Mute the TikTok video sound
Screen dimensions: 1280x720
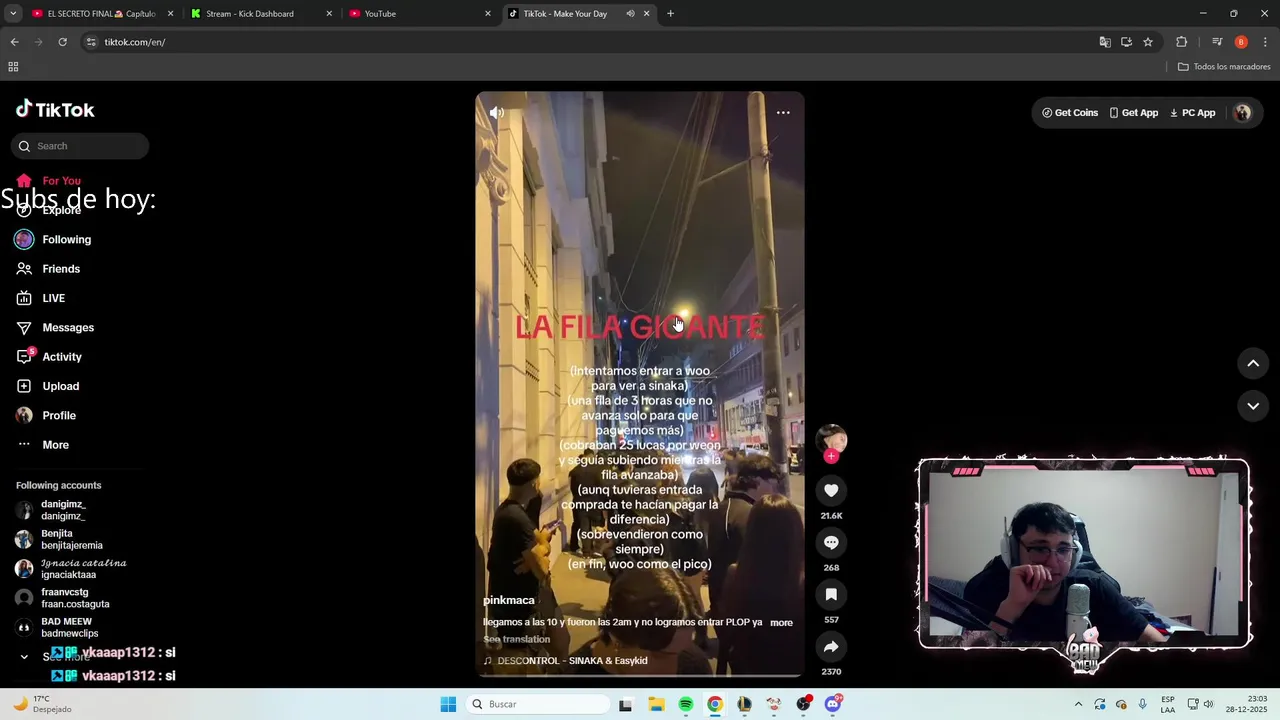click(496, 113)
